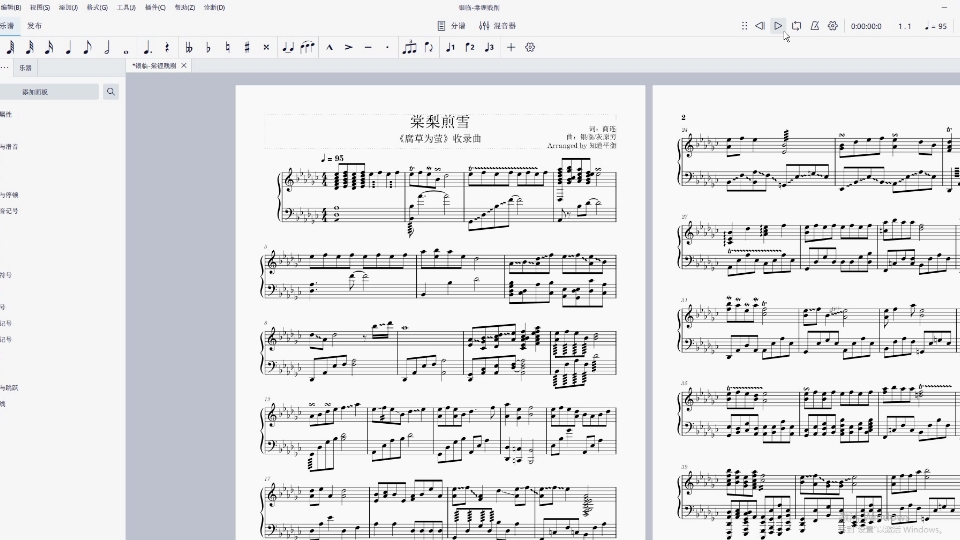Open the 添加(J) menu
Screen dimensions: 960x540
coord(68,7)
